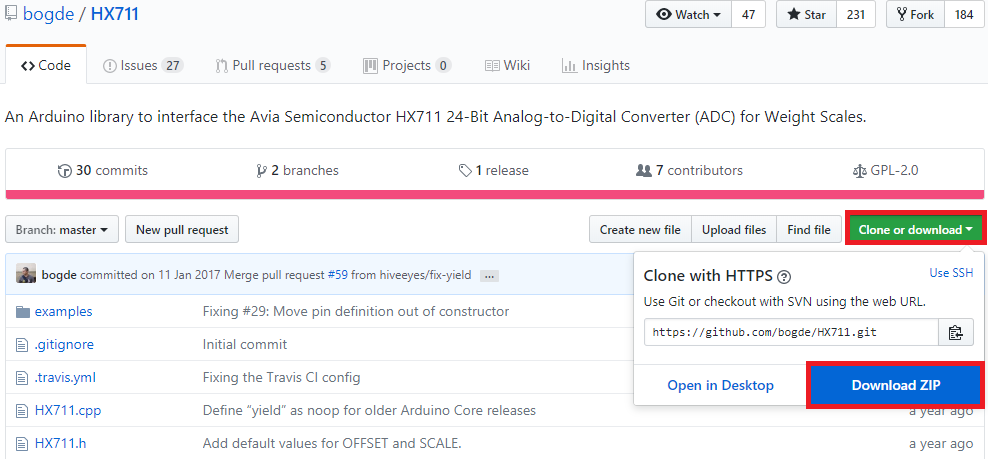Click the examples folder icon

tap(23, 312)
